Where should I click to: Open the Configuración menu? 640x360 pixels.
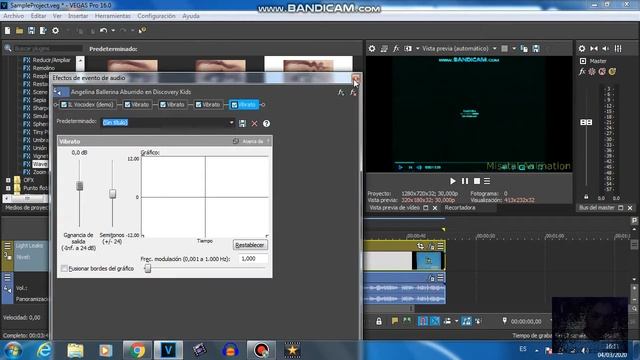[x=156, y=16]
